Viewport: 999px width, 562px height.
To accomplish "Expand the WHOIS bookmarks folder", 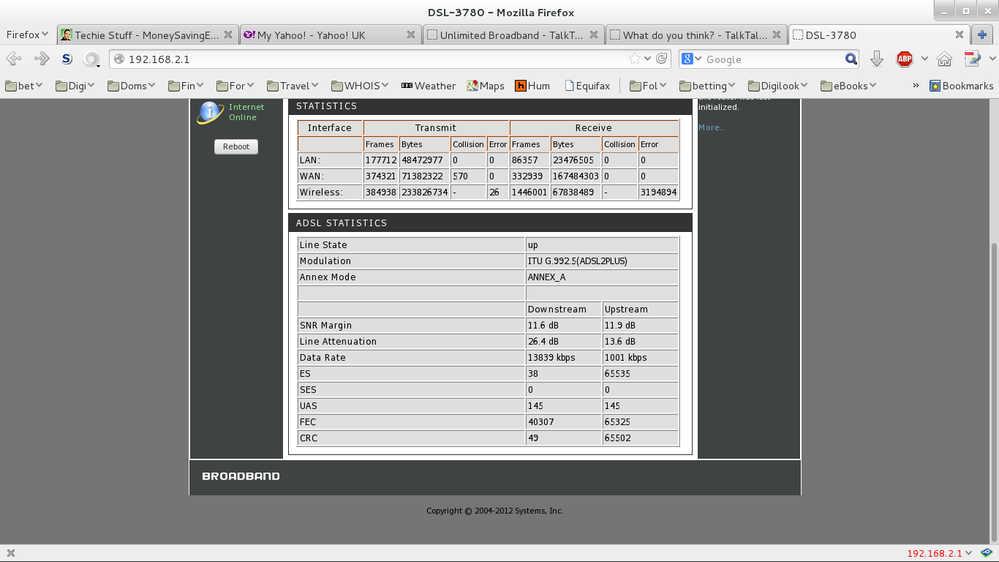I will click(x=360, y=85).
